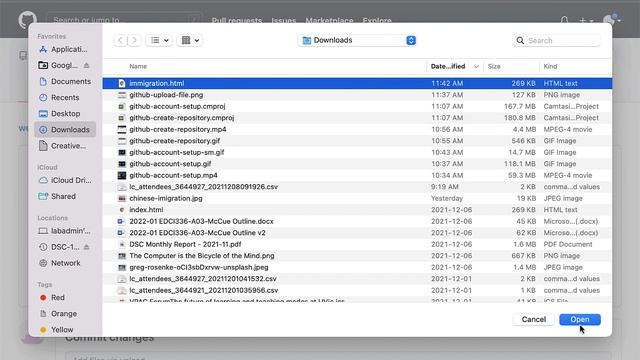Open iCloud Drive in the sidebar
Image resolution: width=640 pixels, height=360 pixels.
[x=65, y=180]
